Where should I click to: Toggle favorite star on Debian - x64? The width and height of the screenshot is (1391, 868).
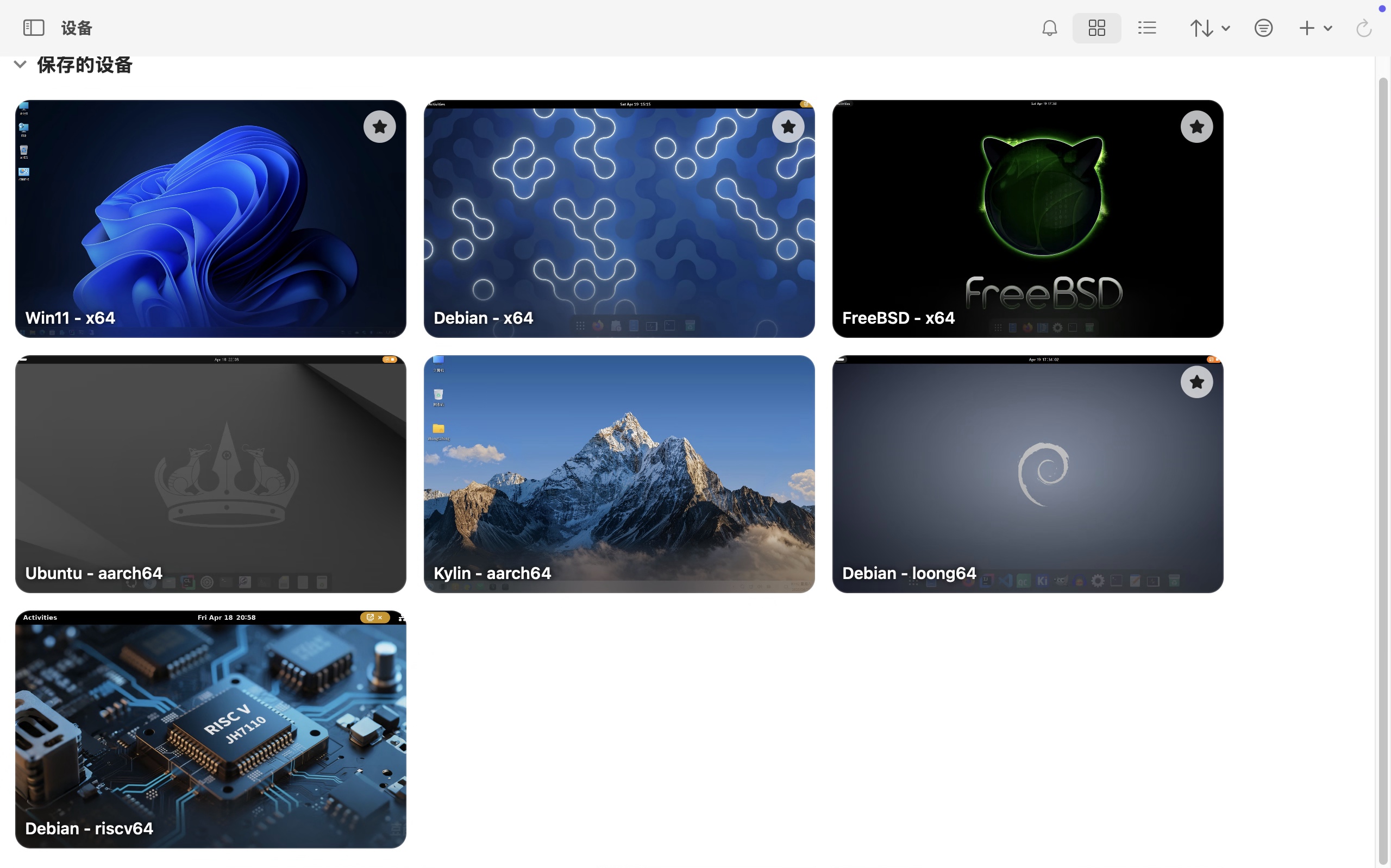coord(788,127)
